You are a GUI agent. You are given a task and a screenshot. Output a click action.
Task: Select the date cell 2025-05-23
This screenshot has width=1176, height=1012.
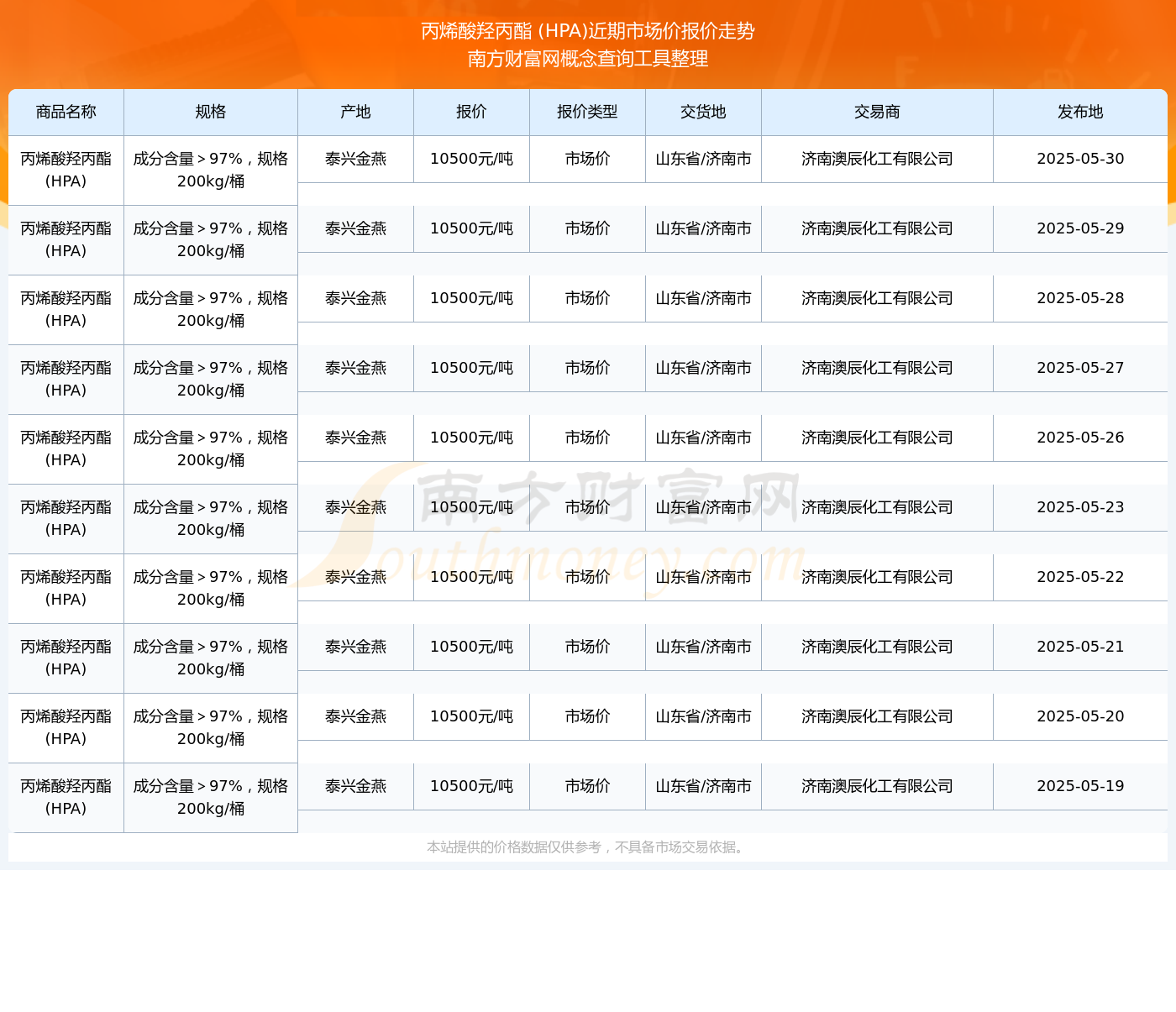1081,507
